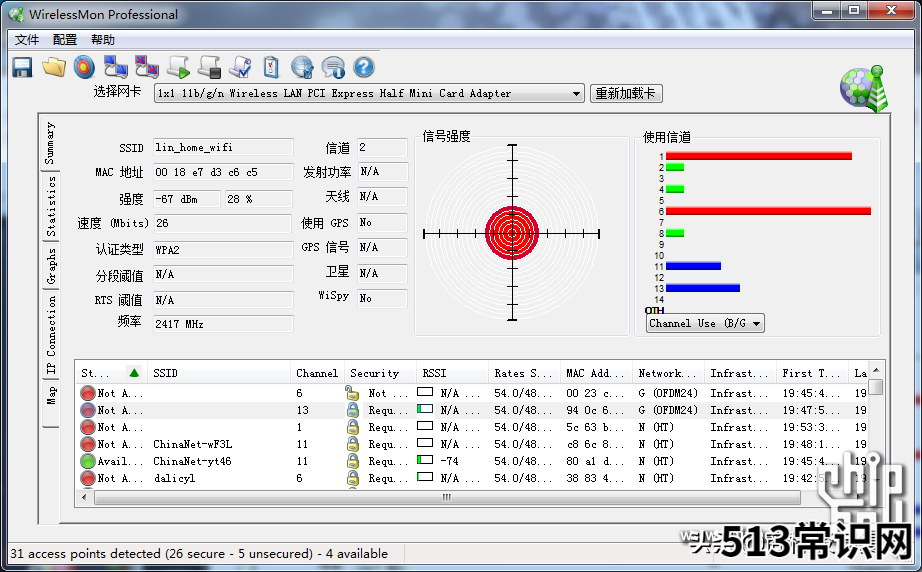The height and width of the screenshot is (572, 922).
Task: Sort list by the First T... column header
Action: pos(811,373)
